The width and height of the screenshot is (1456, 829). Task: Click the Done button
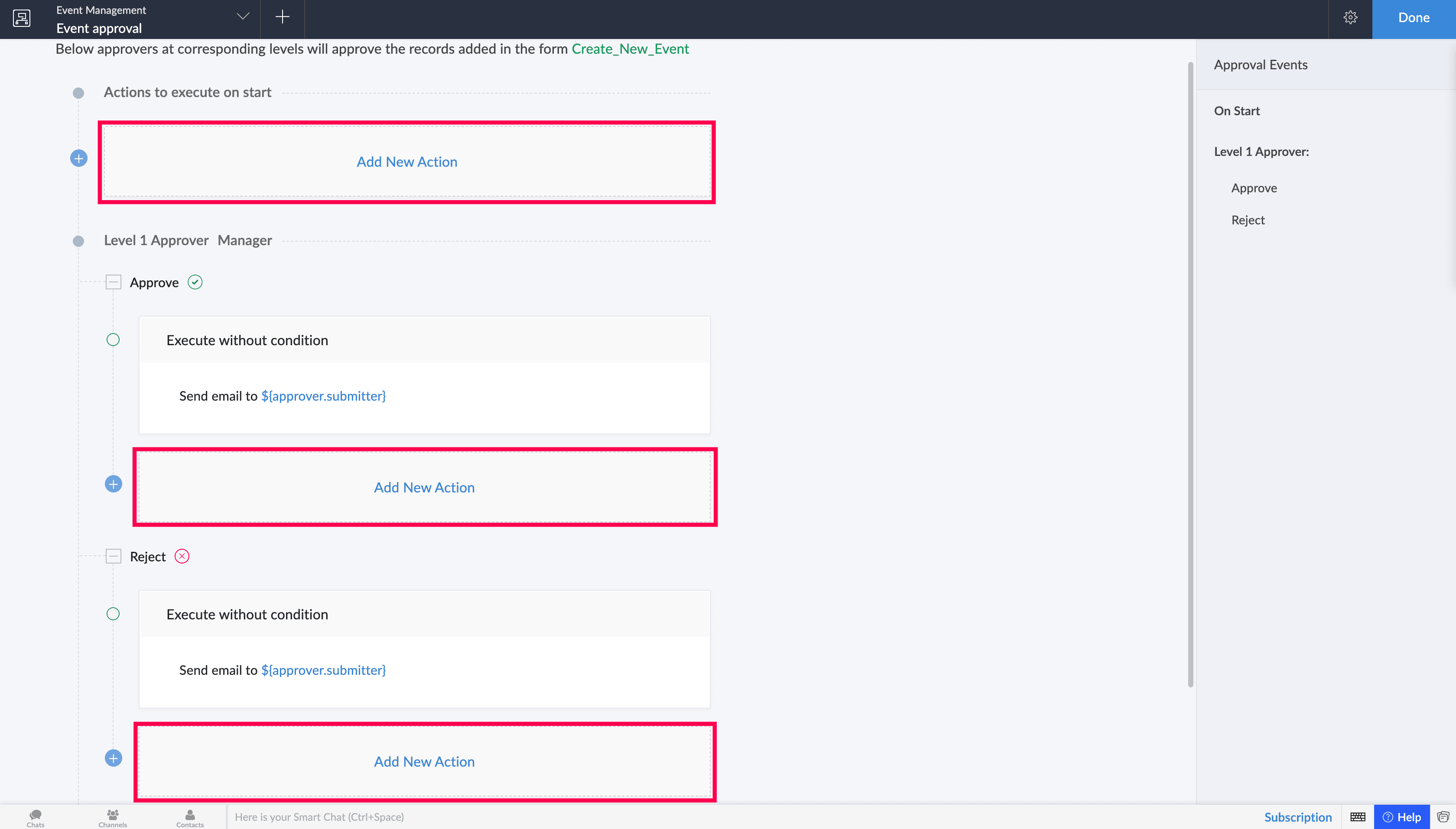click(x=1414, y=19)
